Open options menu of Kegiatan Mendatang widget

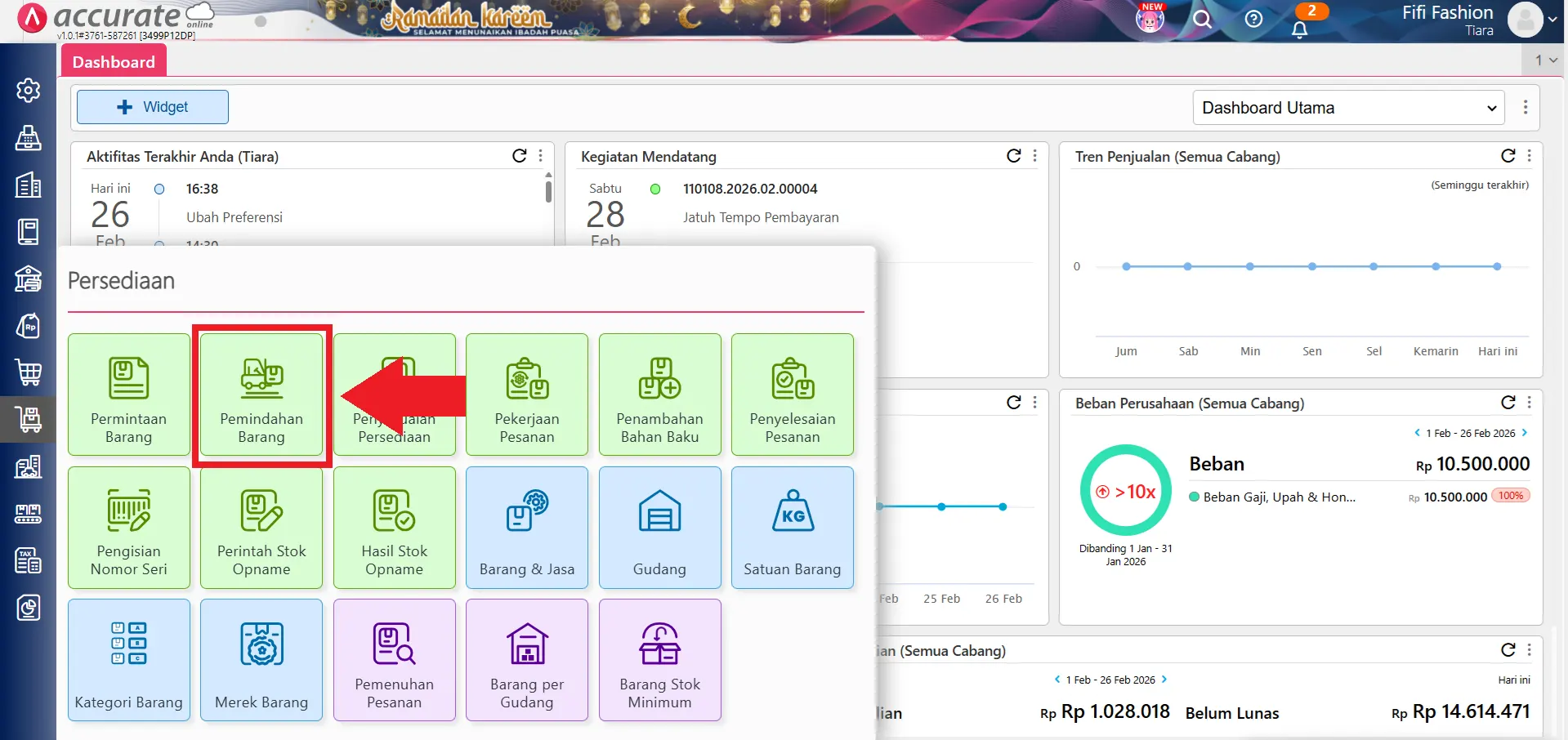click(x=1035, y=156)
